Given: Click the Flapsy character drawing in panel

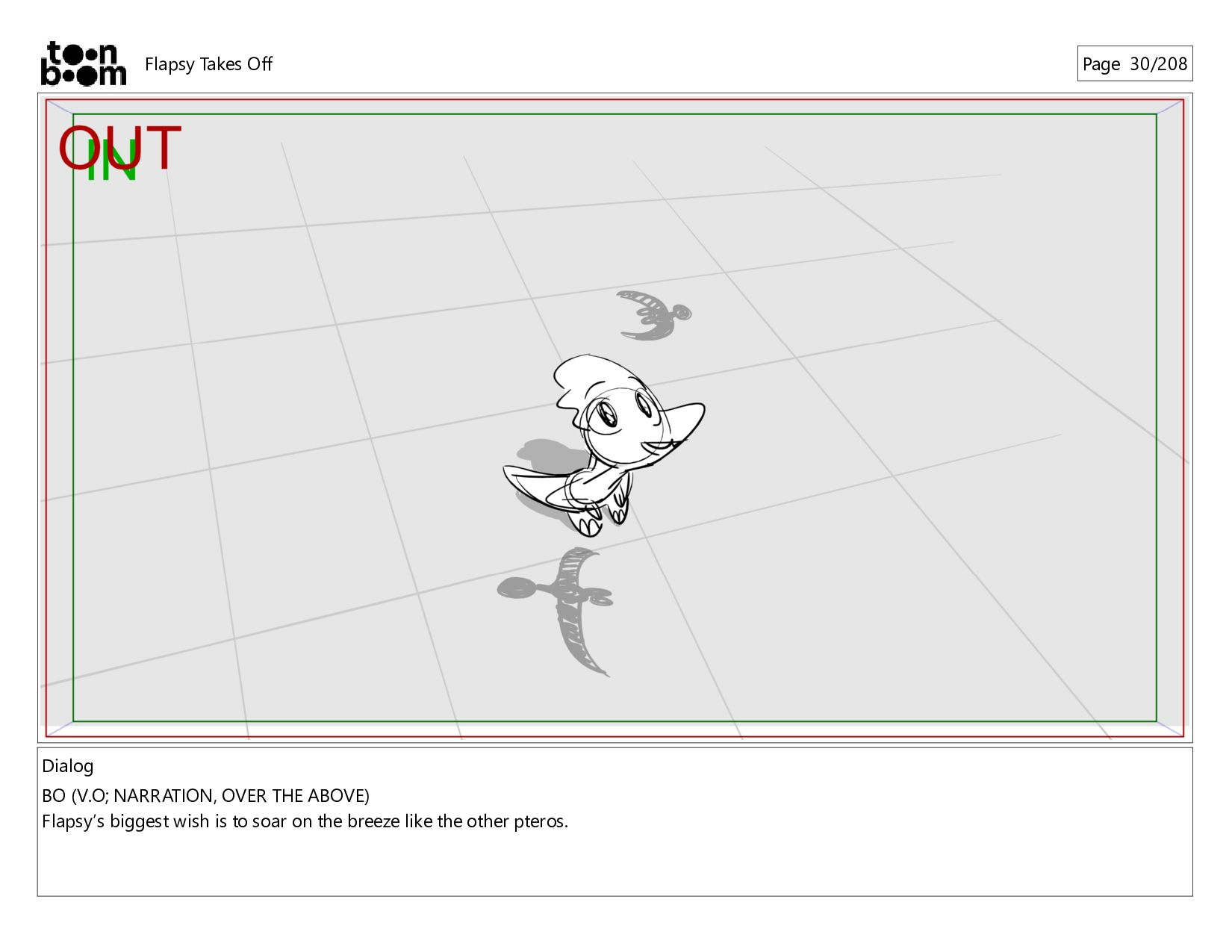Looking at the screenshot, I should pyautogui.click(x=604, y=445).
